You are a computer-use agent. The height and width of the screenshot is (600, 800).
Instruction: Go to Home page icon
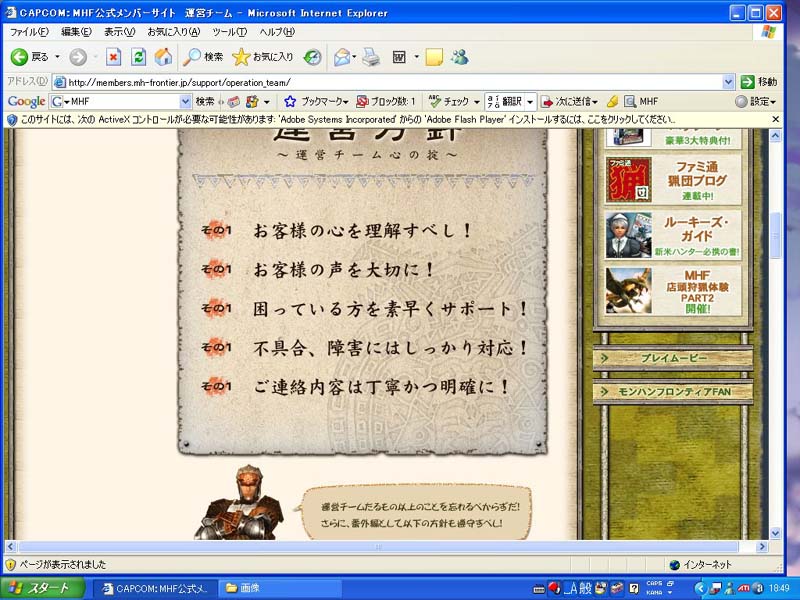[x=163, y=57]
